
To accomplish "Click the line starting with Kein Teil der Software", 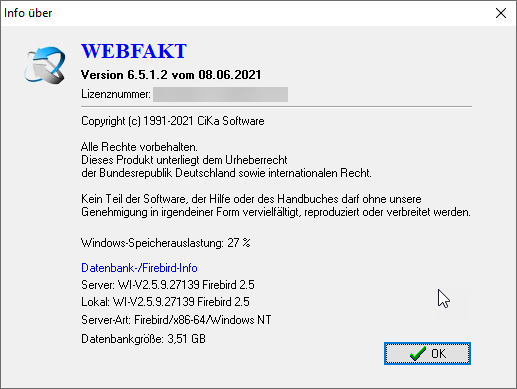I will pyautogui.click(x=251, y=199).
